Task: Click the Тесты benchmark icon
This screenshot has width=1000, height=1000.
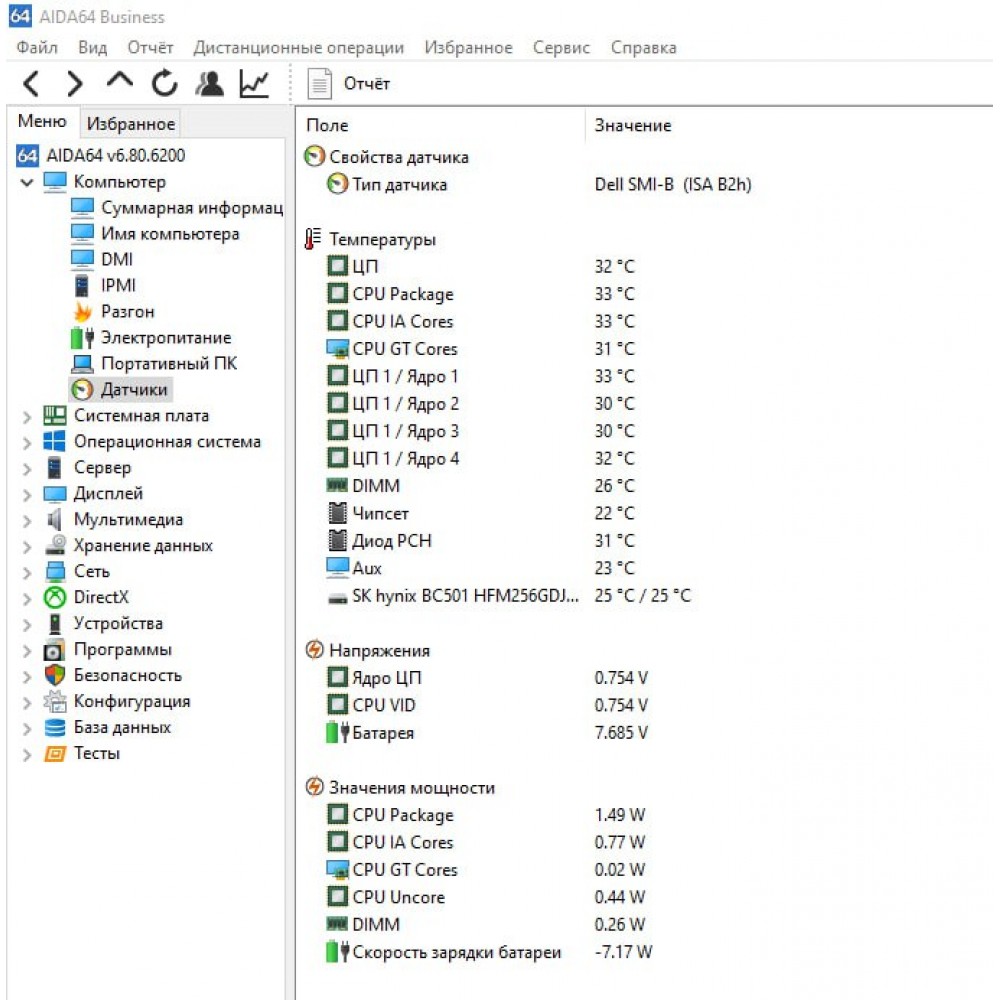Action: pyautogui.click(x=55, y=754)
